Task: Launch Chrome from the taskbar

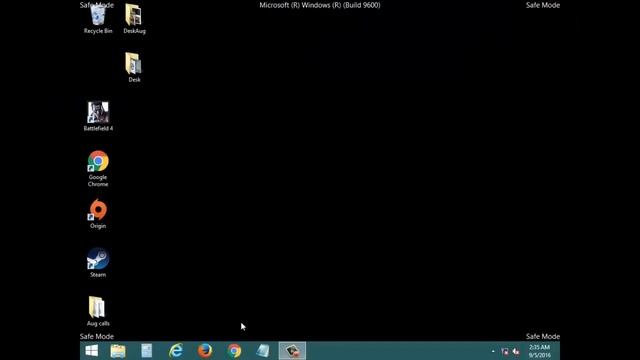Action: (234, 351)
